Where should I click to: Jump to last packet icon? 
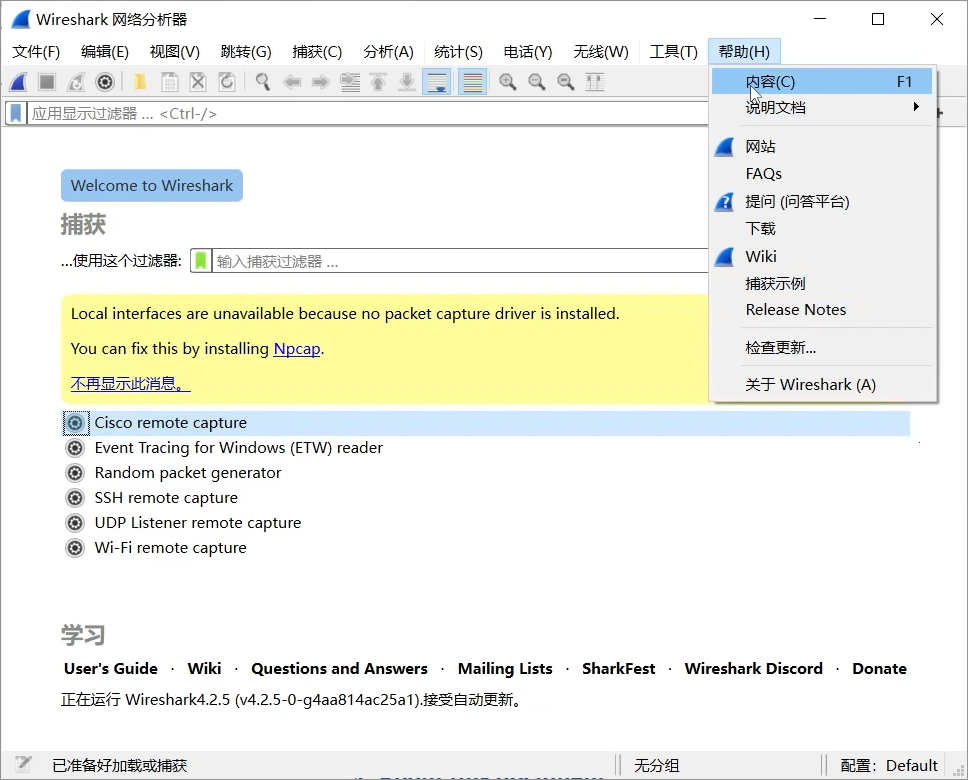407,82
